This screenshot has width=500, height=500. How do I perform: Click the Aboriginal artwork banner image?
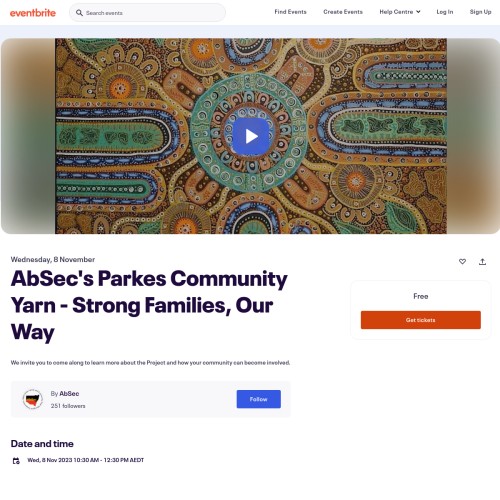tap(251, 136)
